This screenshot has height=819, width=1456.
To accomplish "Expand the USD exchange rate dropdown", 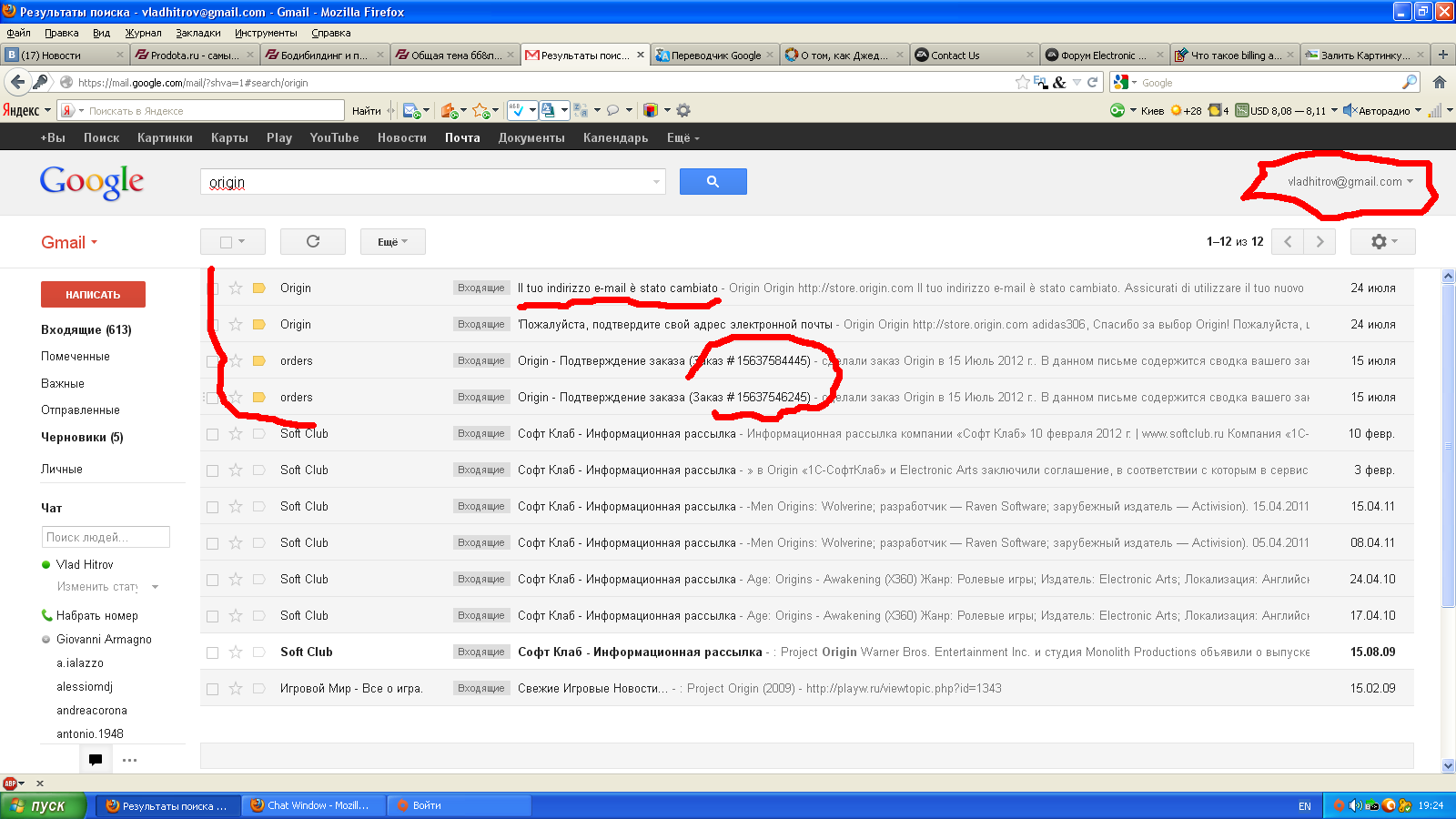I will [x=1334, y=110].
